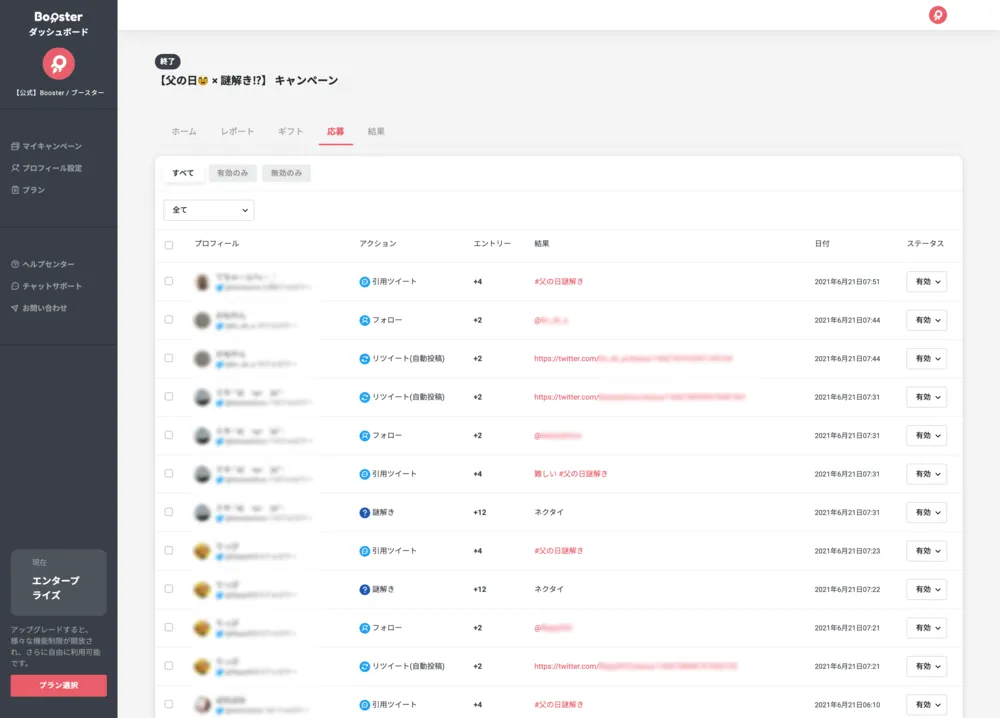Toggle the select-all checkbox in table header
The height and width of the screenshot is (718, 1000).
click(x=169, y=244)
